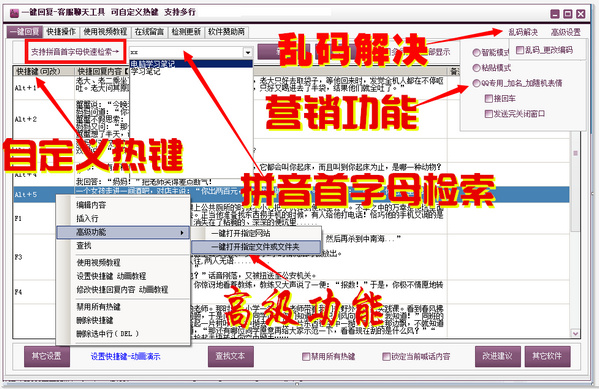Switch to the 一键回复 tab
This screenshot has width=599, height=389.
click(x=24, y=32)
